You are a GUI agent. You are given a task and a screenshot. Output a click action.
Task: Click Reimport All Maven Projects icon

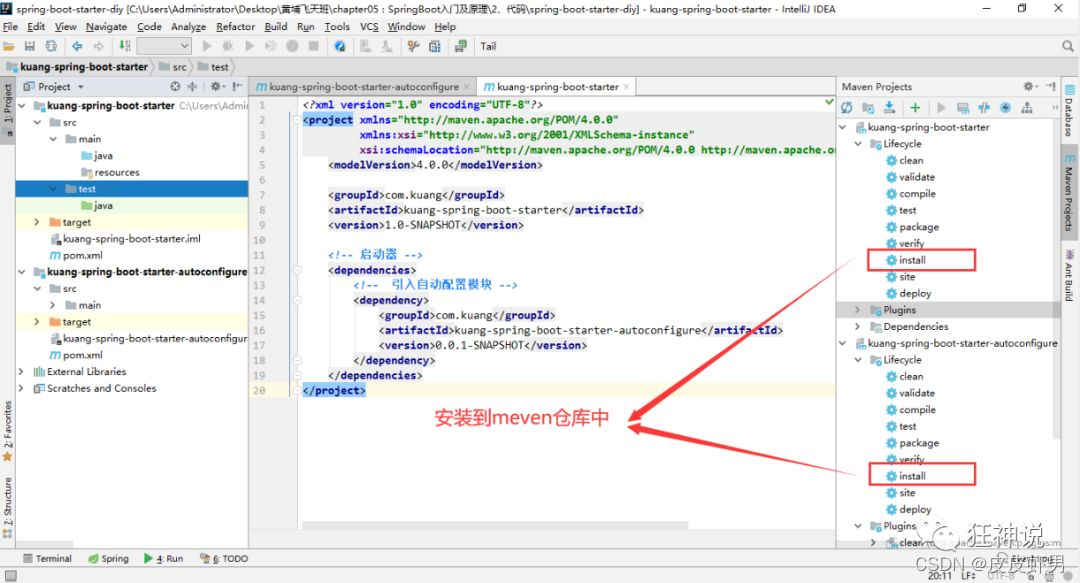(847, 108)
